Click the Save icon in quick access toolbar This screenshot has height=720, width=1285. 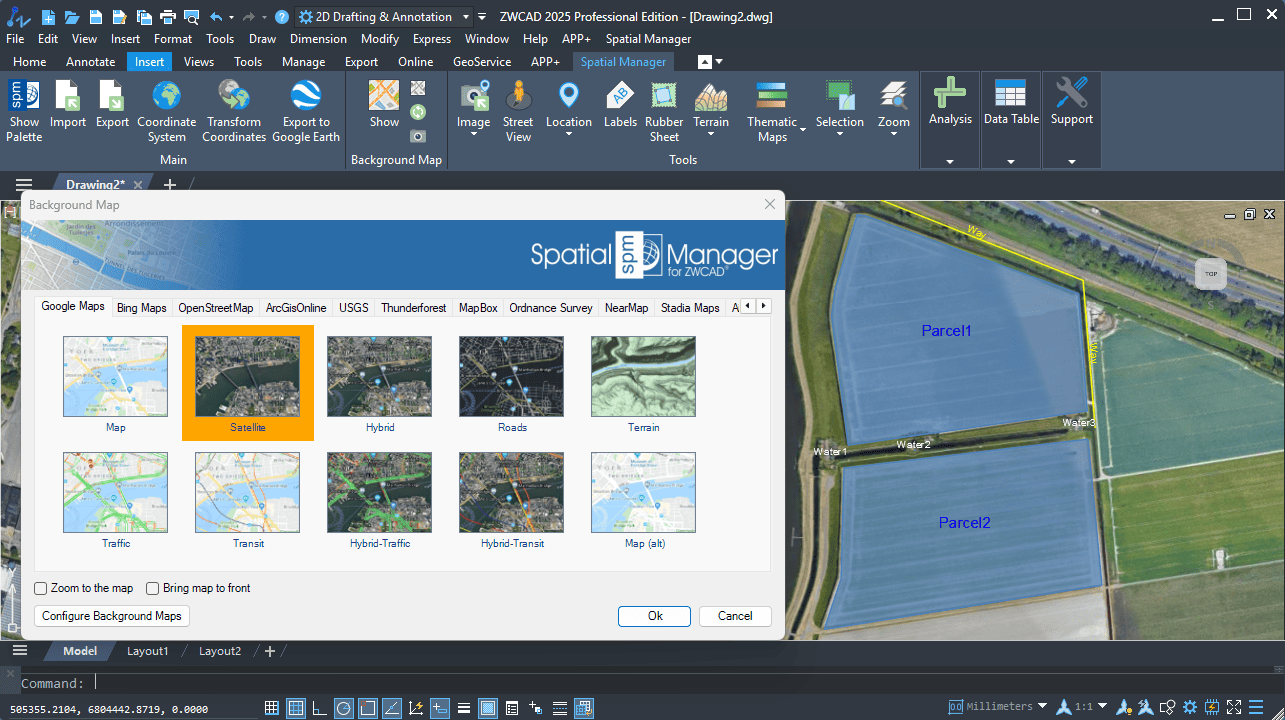pyautogui.click(x=95, y=17)
